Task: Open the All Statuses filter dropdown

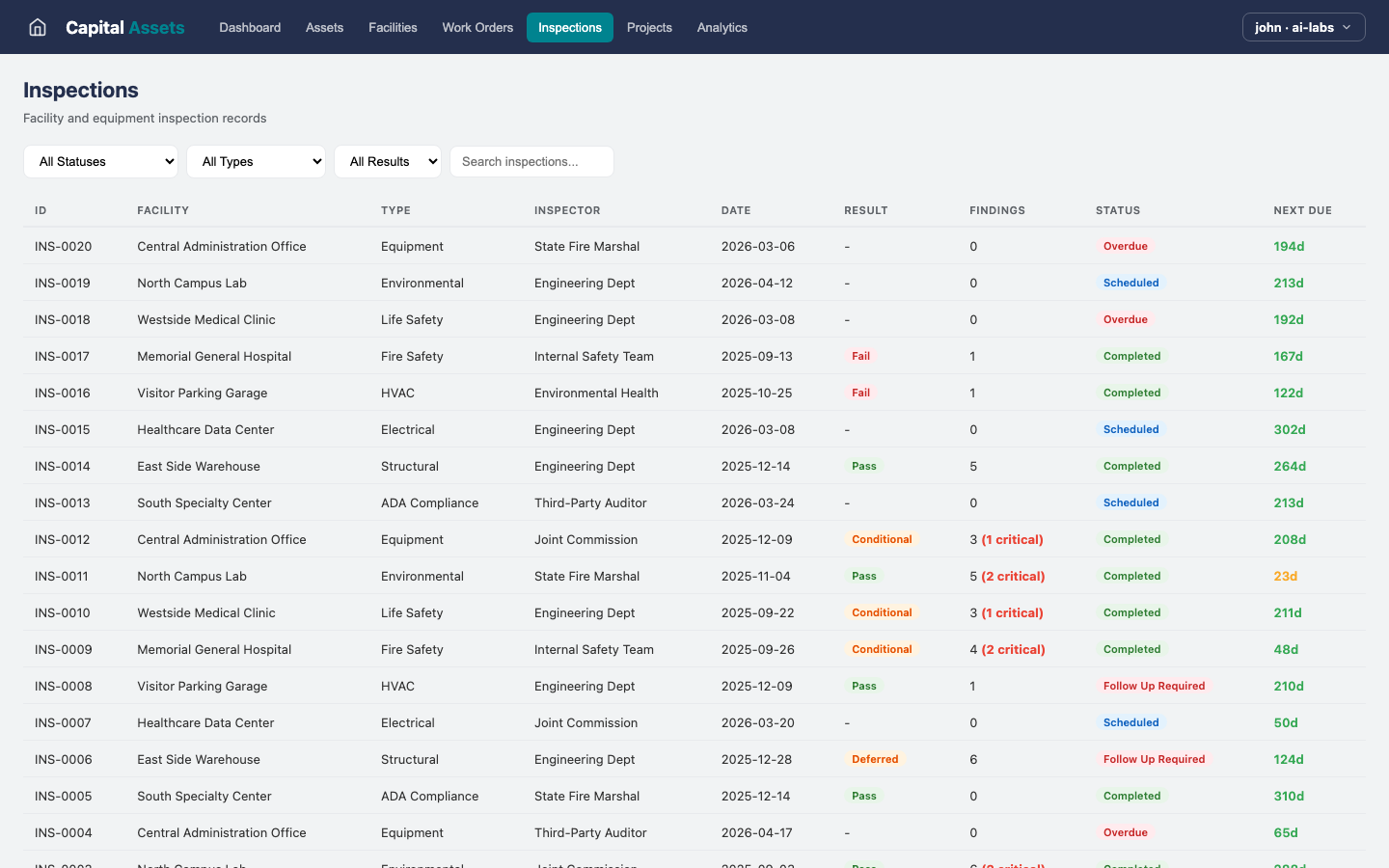Action: point(100,161)
